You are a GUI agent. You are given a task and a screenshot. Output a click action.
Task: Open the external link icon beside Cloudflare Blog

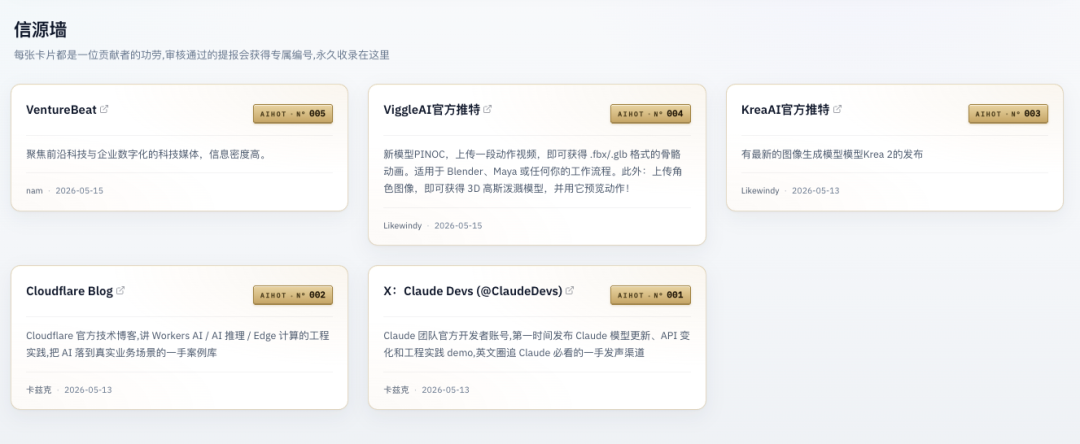tap(121, 290)
